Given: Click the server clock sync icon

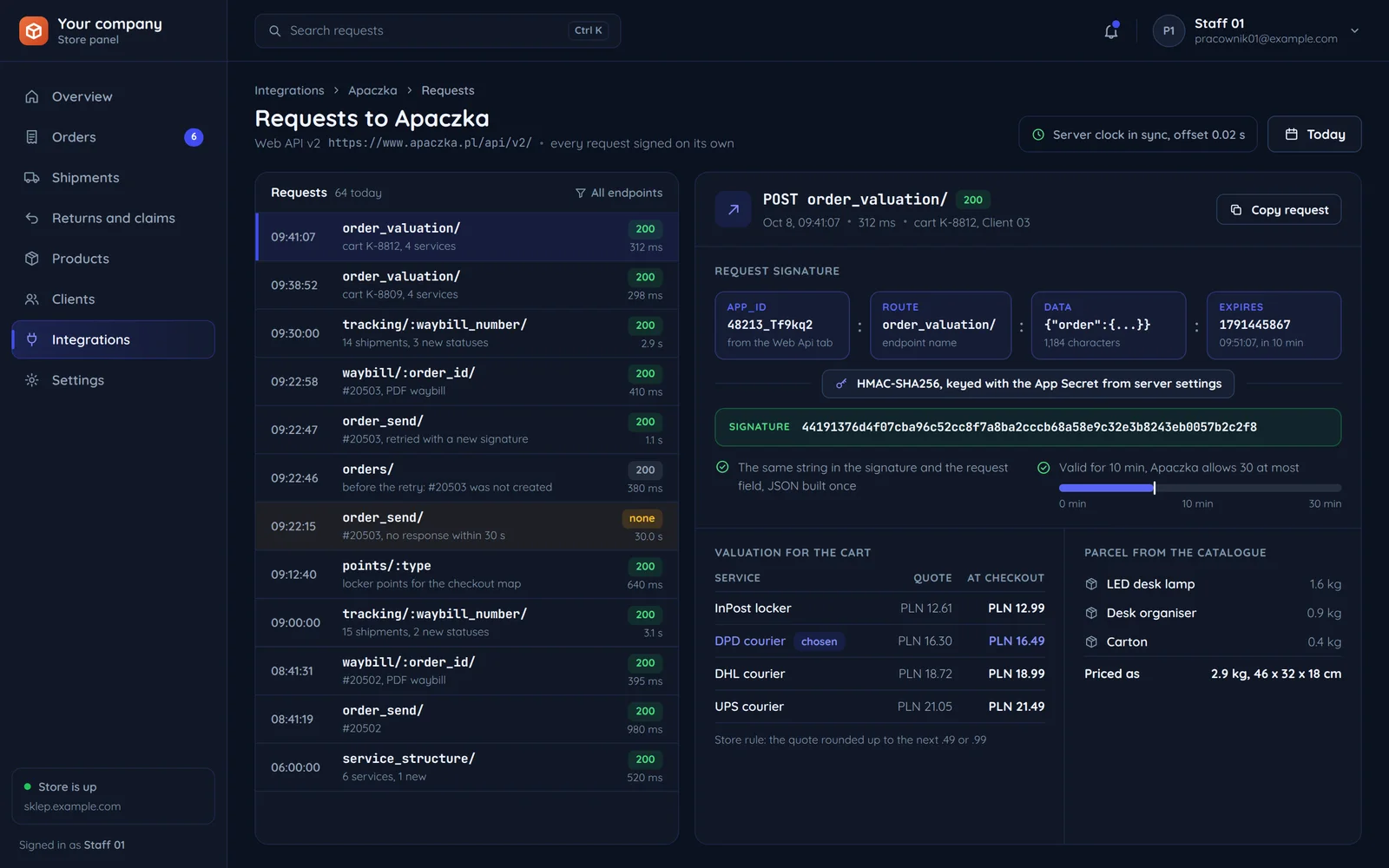Looking at the screenshot, I should click(1038, 135).
